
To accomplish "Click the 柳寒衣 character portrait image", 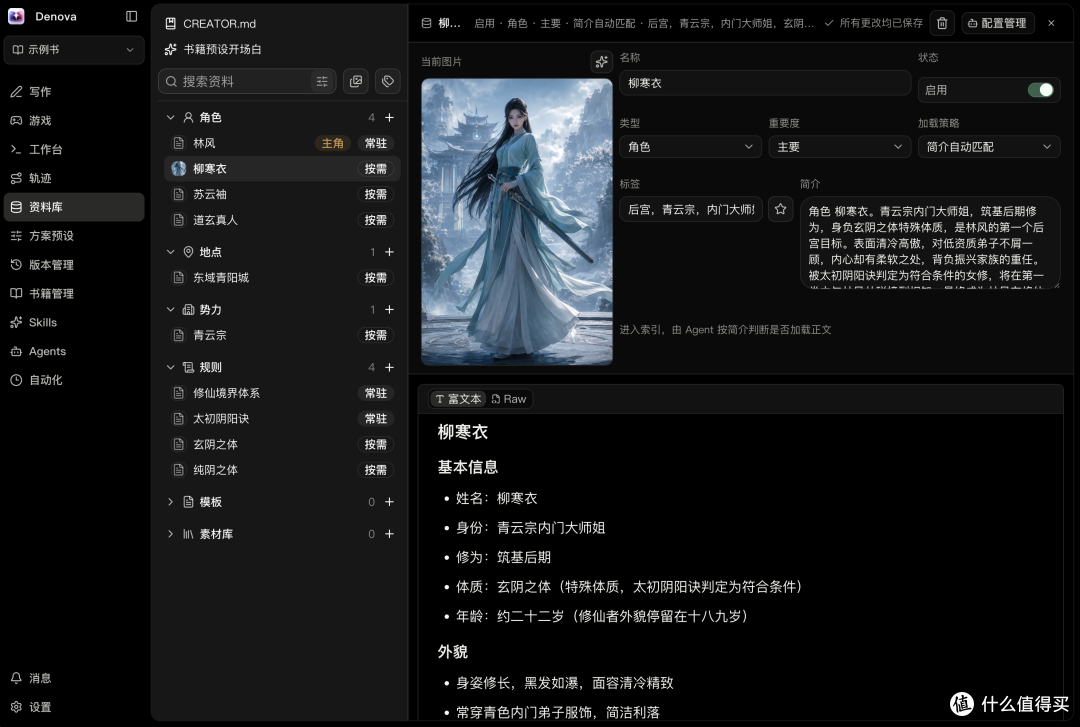I will pos(517,222).
